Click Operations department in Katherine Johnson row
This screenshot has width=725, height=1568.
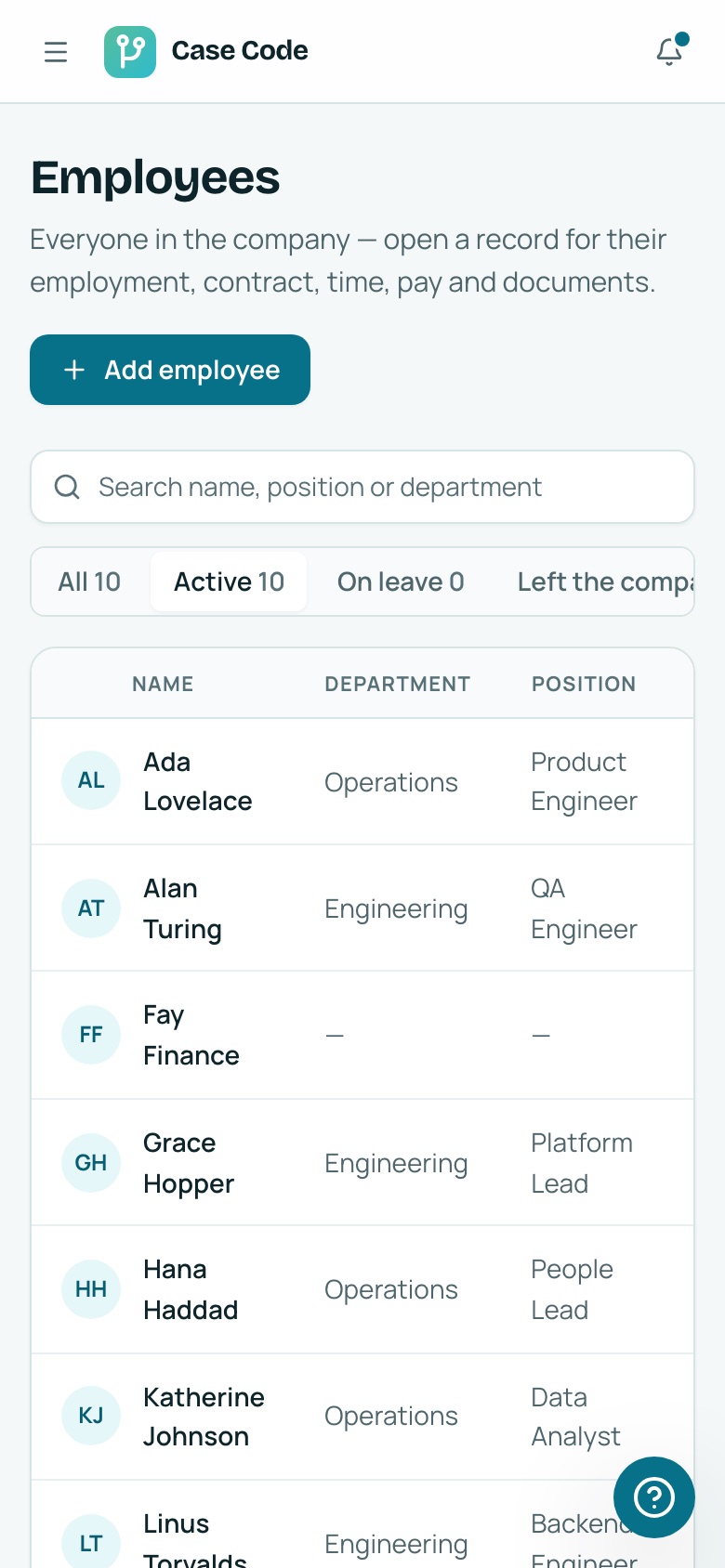point(391,1416)
